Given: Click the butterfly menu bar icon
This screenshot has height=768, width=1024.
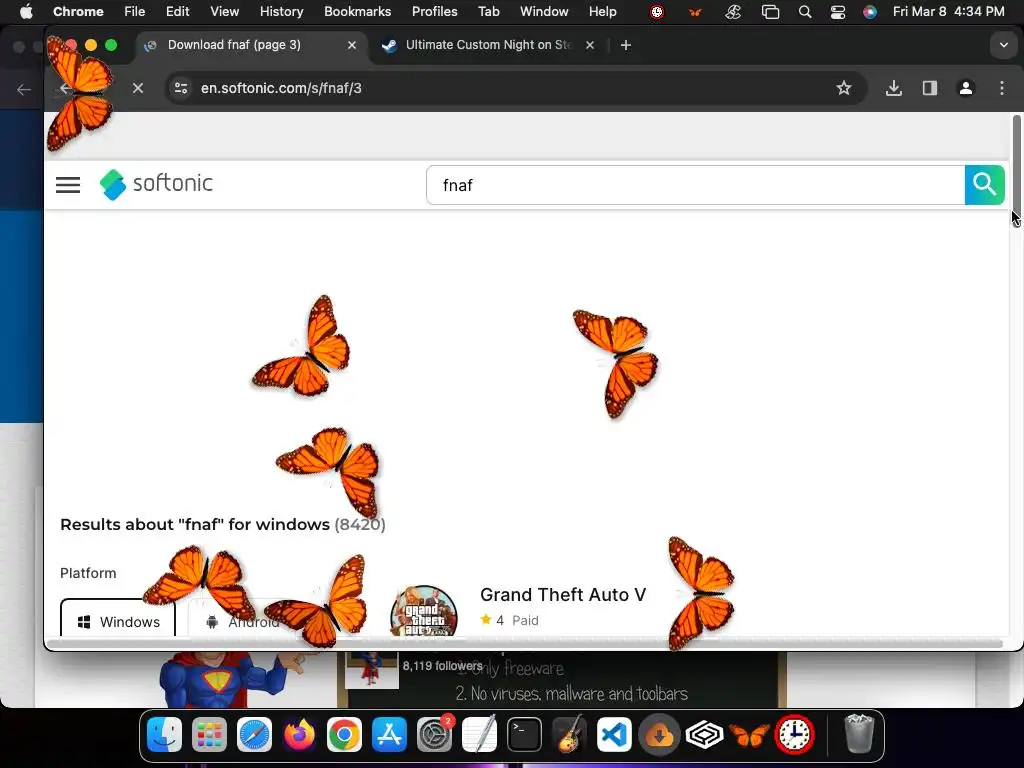Looking at the screenshot, I should [x=695, y=12].
